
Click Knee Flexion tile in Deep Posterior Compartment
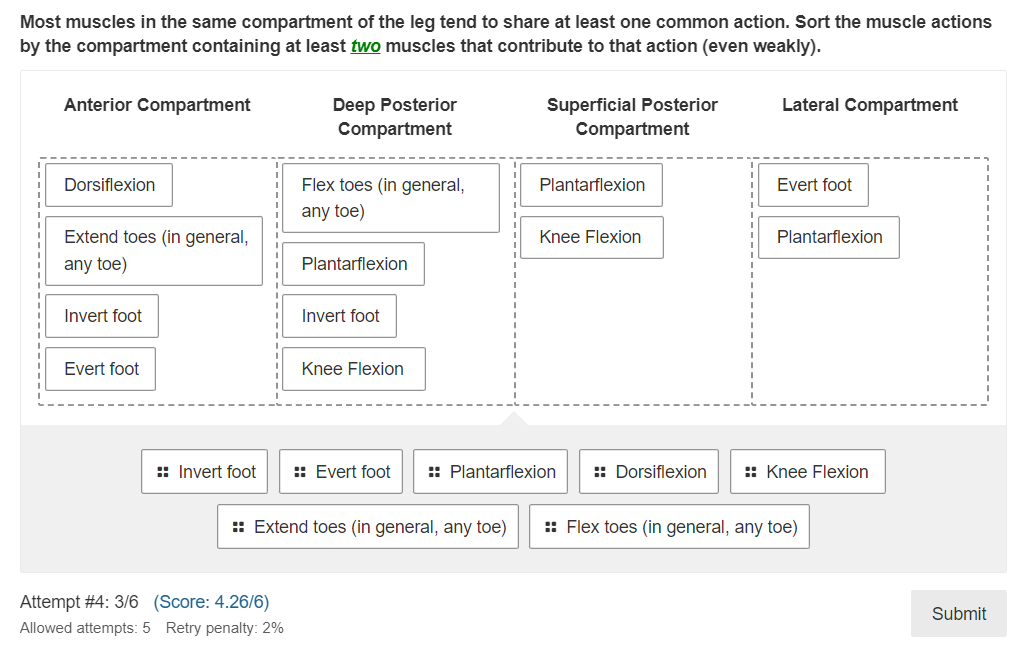(x=353, y=369)
